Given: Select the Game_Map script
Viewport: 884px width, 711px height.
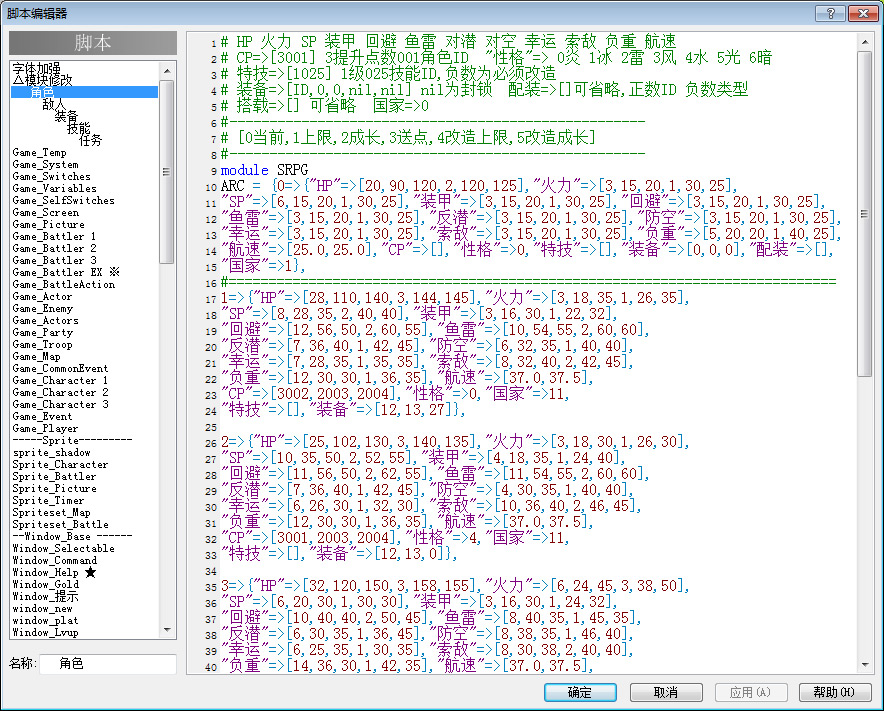Looking at the screenshot, I should pos(37,356).
